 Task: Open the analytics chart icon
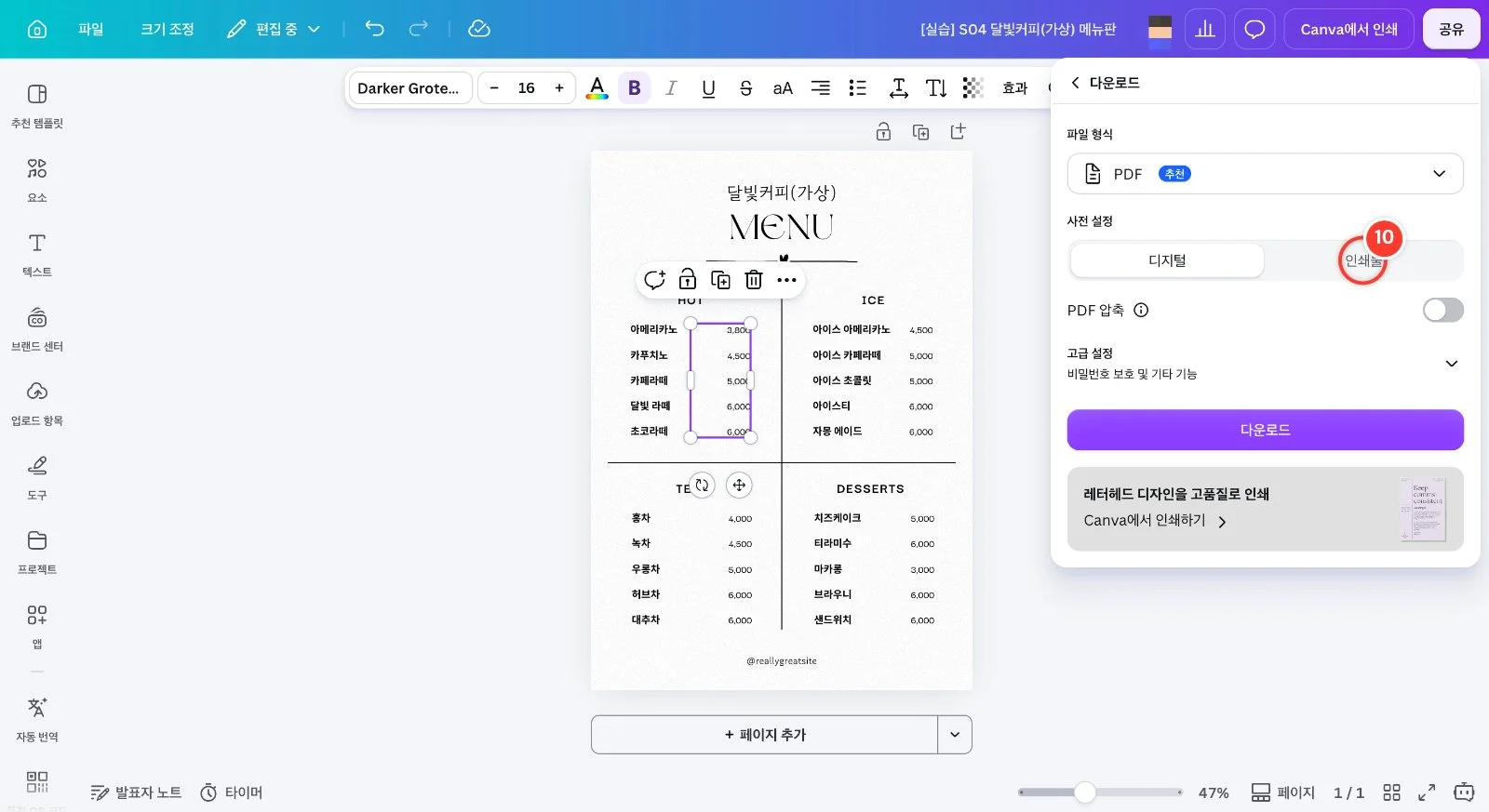(1205, 29)
